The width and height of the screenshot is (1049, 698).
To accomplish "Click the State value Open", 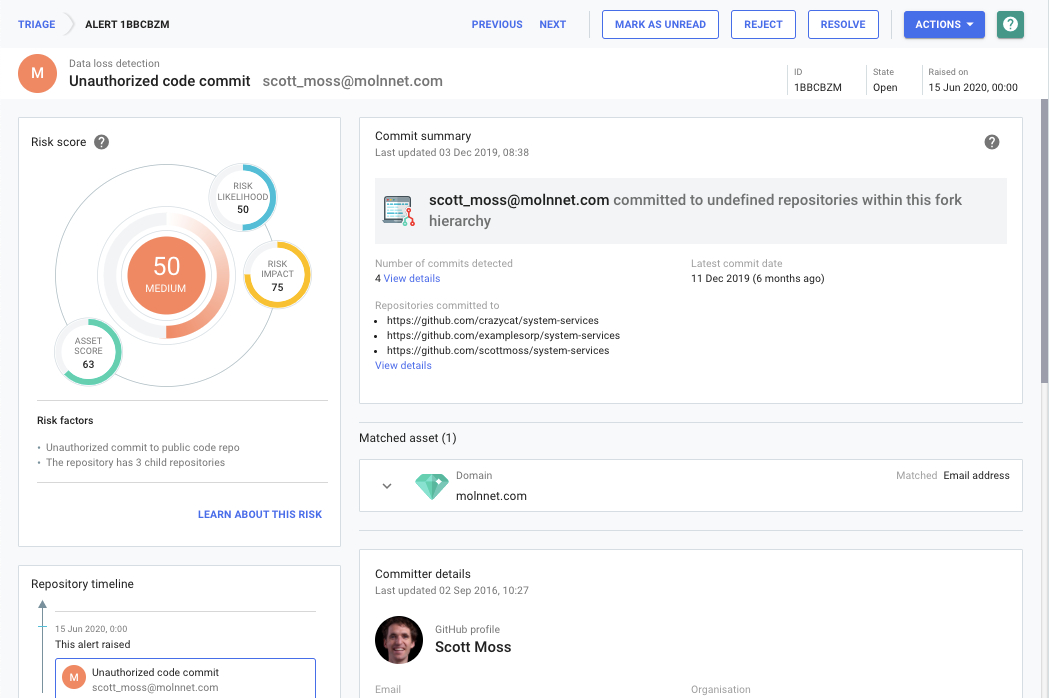I will click(885, 88).
